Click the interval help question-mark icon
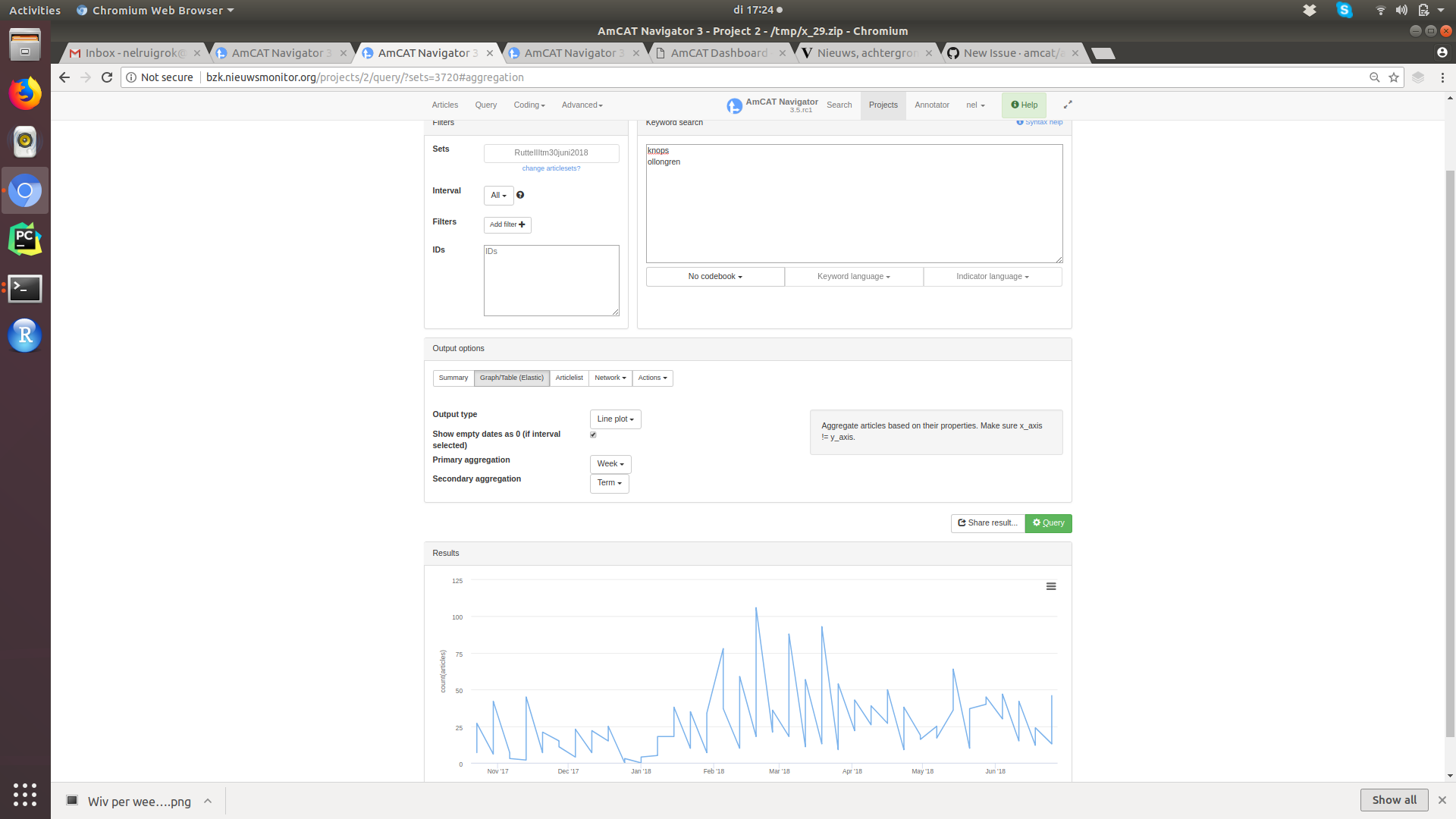The image size is (1456, 819). (520, 195)
